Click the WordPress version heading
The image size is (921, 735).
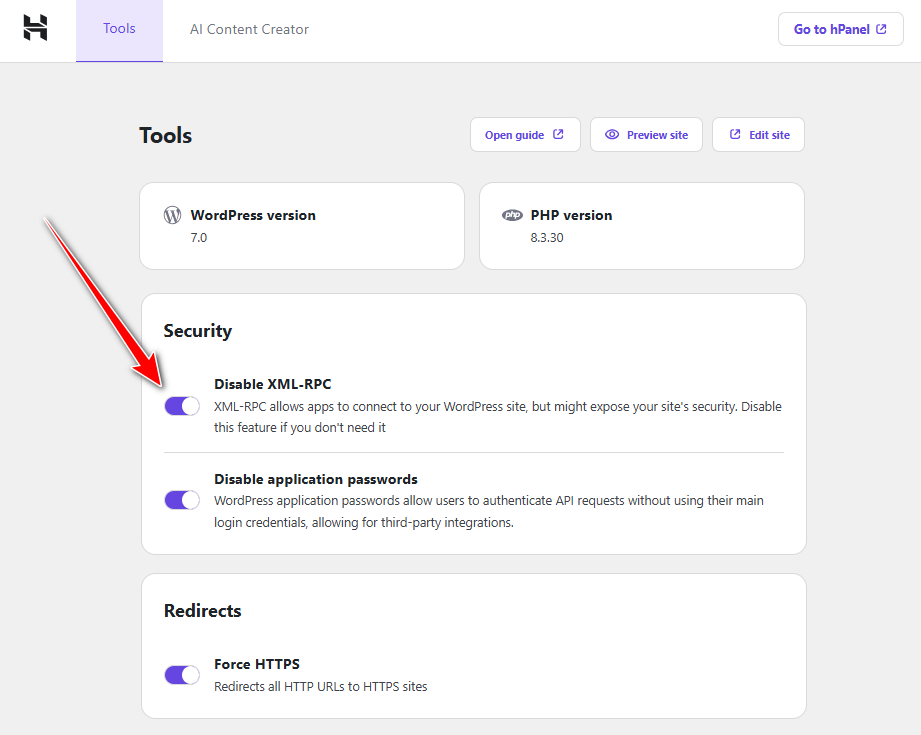[253, 215]
